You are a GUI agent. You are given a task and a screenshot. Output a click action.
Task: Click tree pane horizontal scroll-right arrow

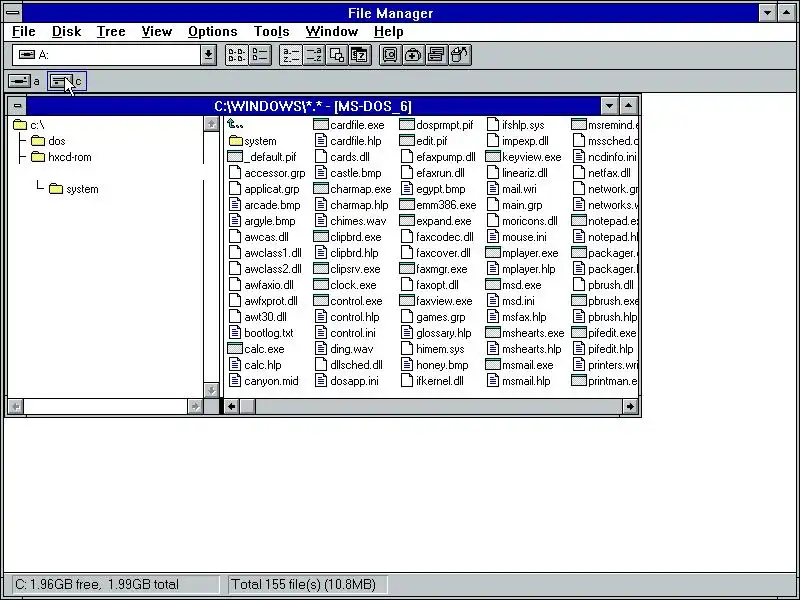point(195,406)
